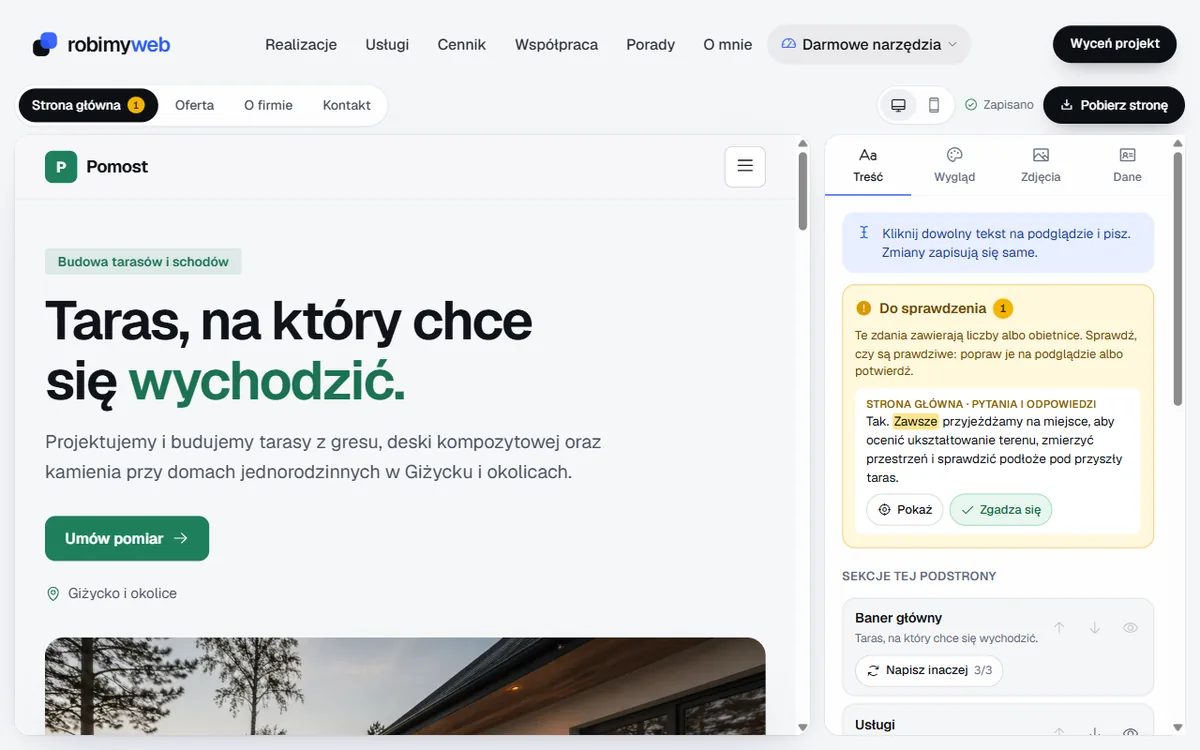This screenshot has width=1200, height=750.
Task: Click the Pokaż button
Action: 904,510
